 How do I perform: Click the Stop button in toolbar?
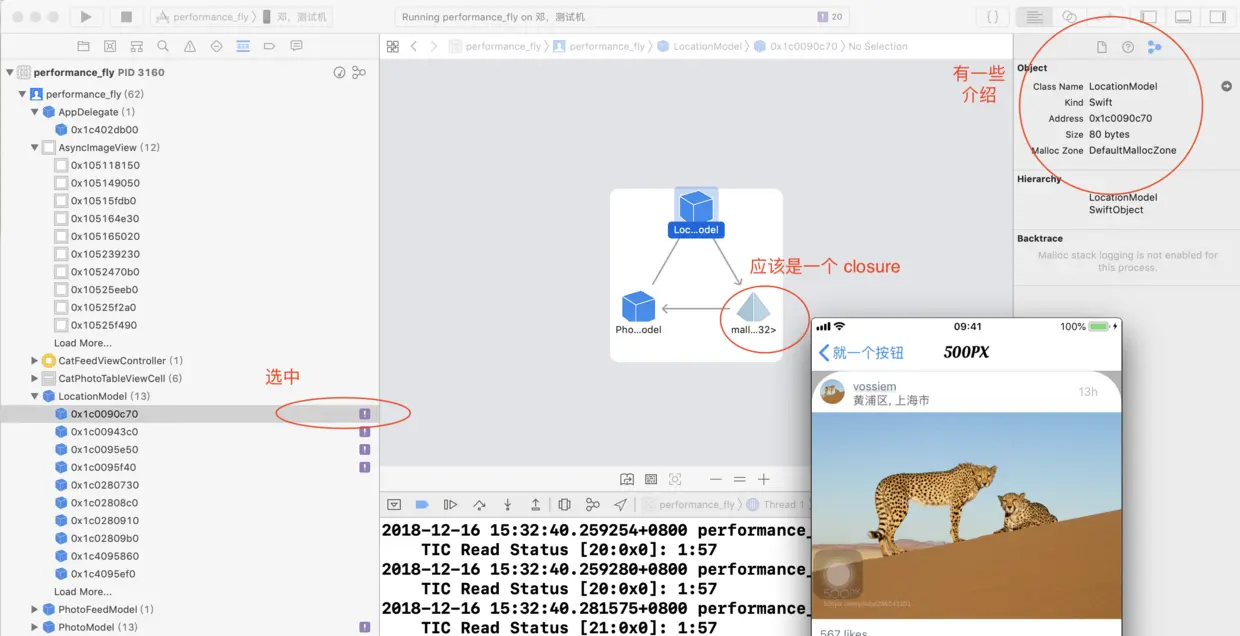pos(126,17)
